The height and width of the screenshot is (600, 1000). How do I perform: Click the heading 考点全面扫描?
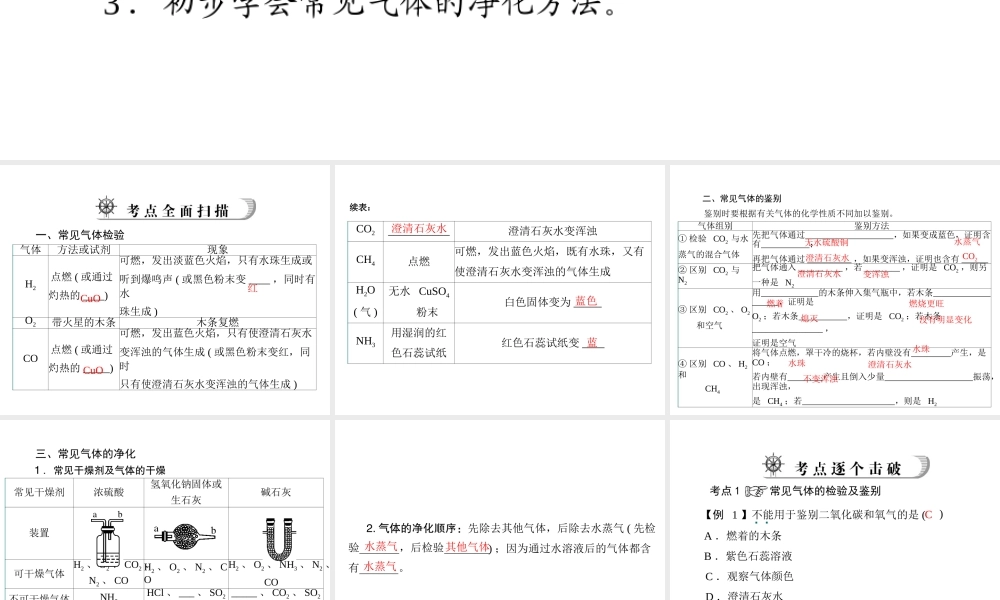click(178, 211)
